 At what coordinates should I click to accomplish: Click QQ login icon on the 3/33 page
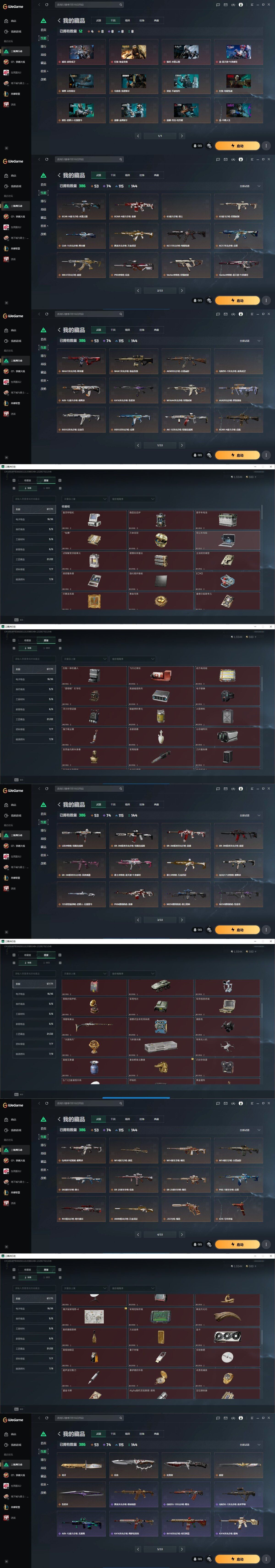pos(198,930)
